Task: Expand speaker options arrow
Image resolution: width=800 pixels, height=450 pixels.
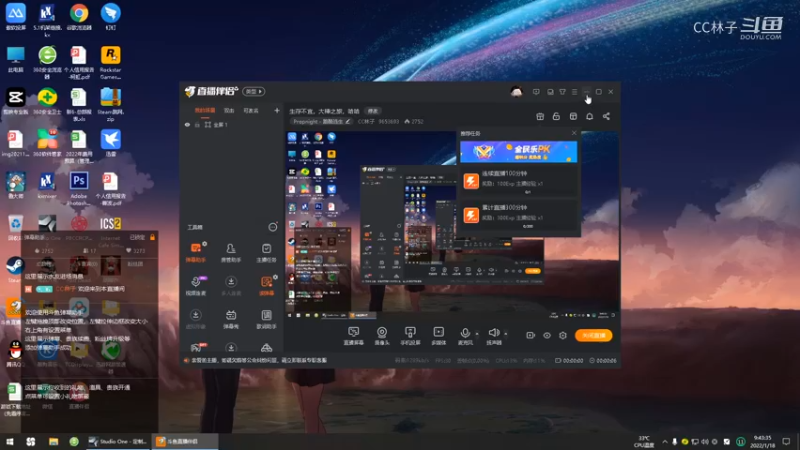Action: (506, 334)
